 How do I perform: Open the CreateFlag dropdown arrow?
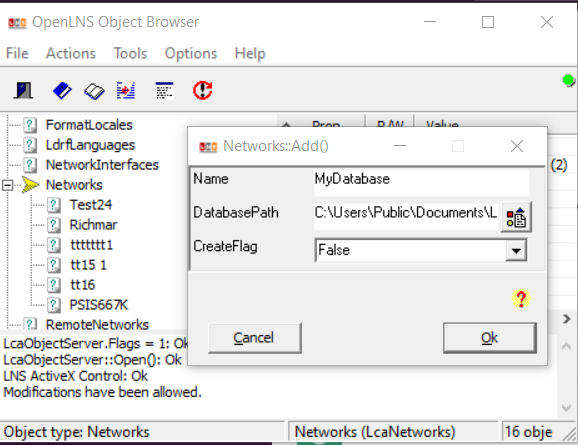point(516,250)
